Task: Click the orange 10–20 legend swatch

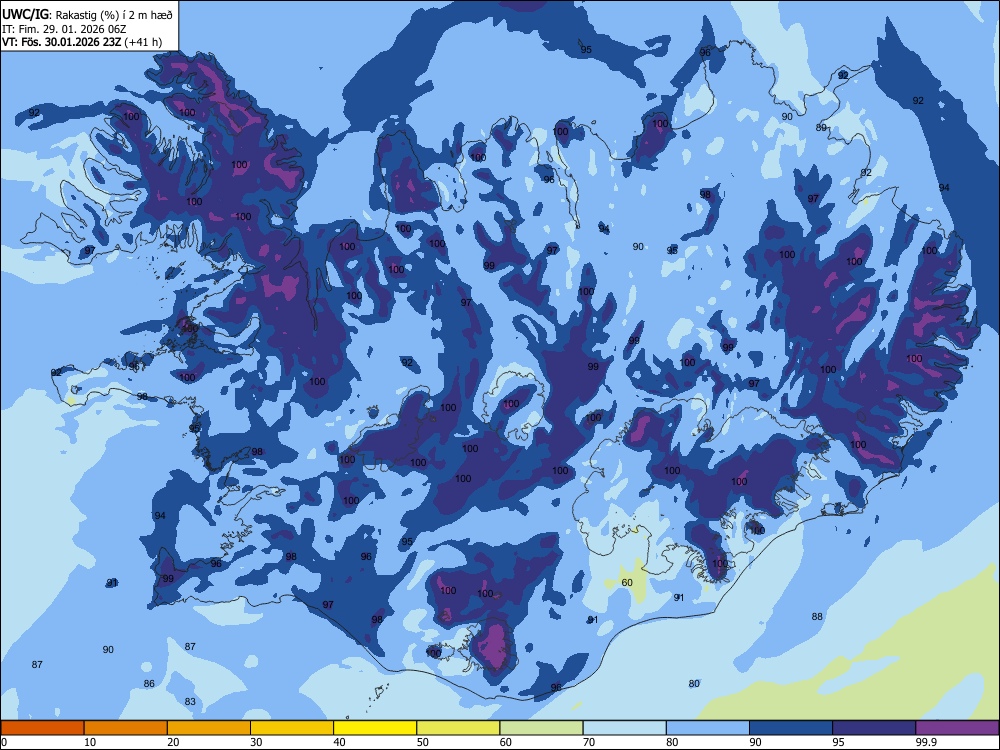Action: tap(126, 728)
